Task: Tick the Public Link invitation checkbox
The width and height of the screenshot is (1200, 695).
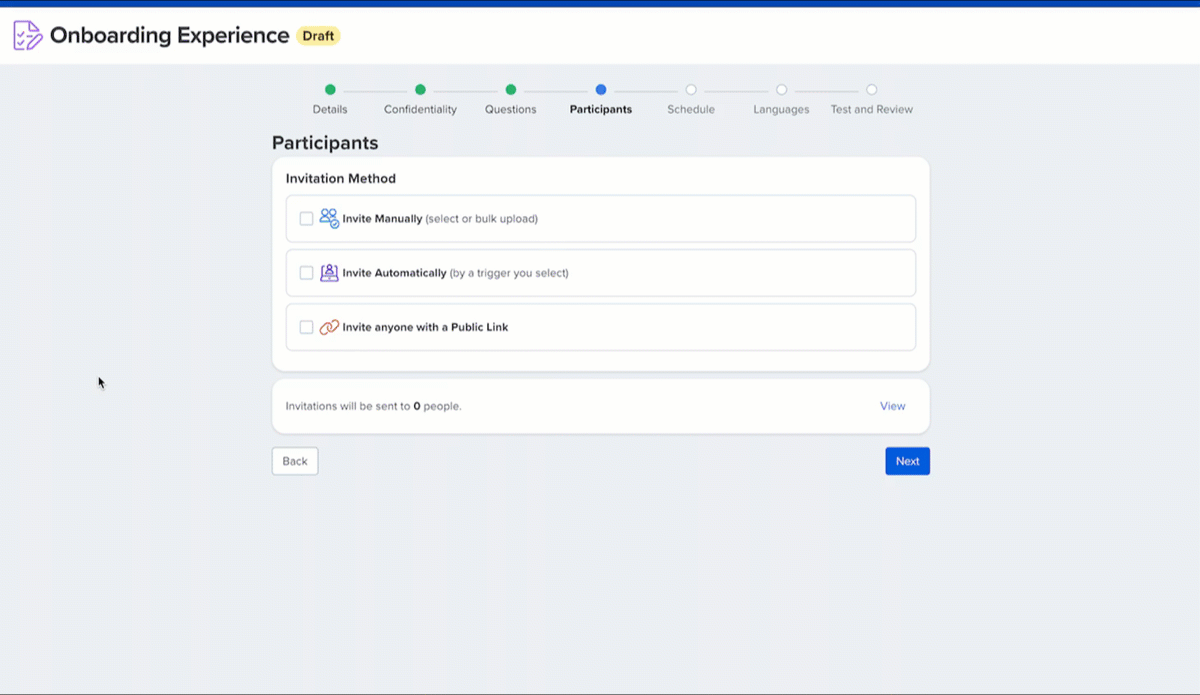Action: point(306,327)
